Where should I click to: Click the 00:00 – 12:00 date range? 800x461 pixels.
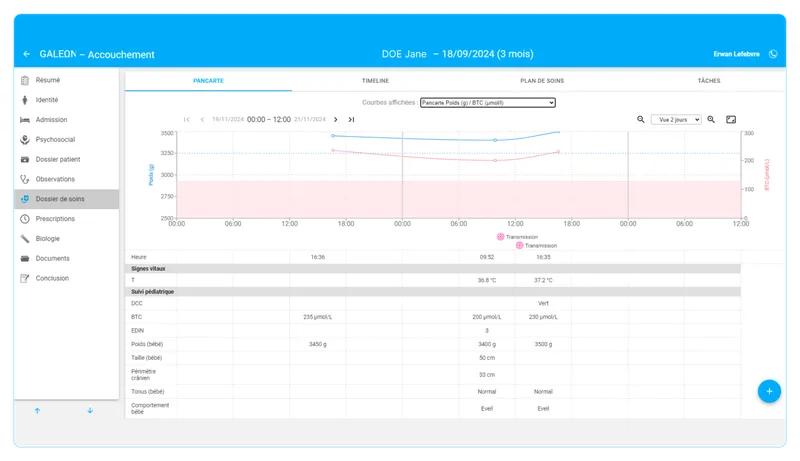click(269, 119)
